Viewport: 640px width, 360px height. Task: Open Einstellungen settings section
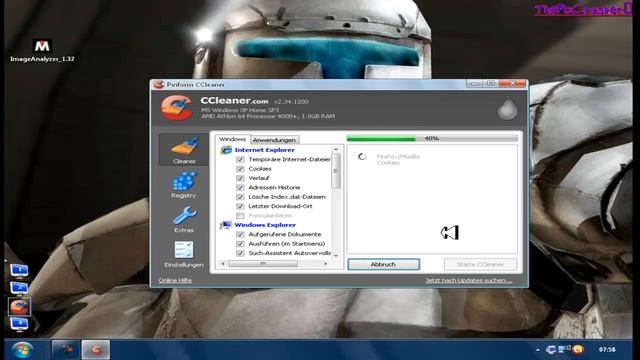click(184, 254)
